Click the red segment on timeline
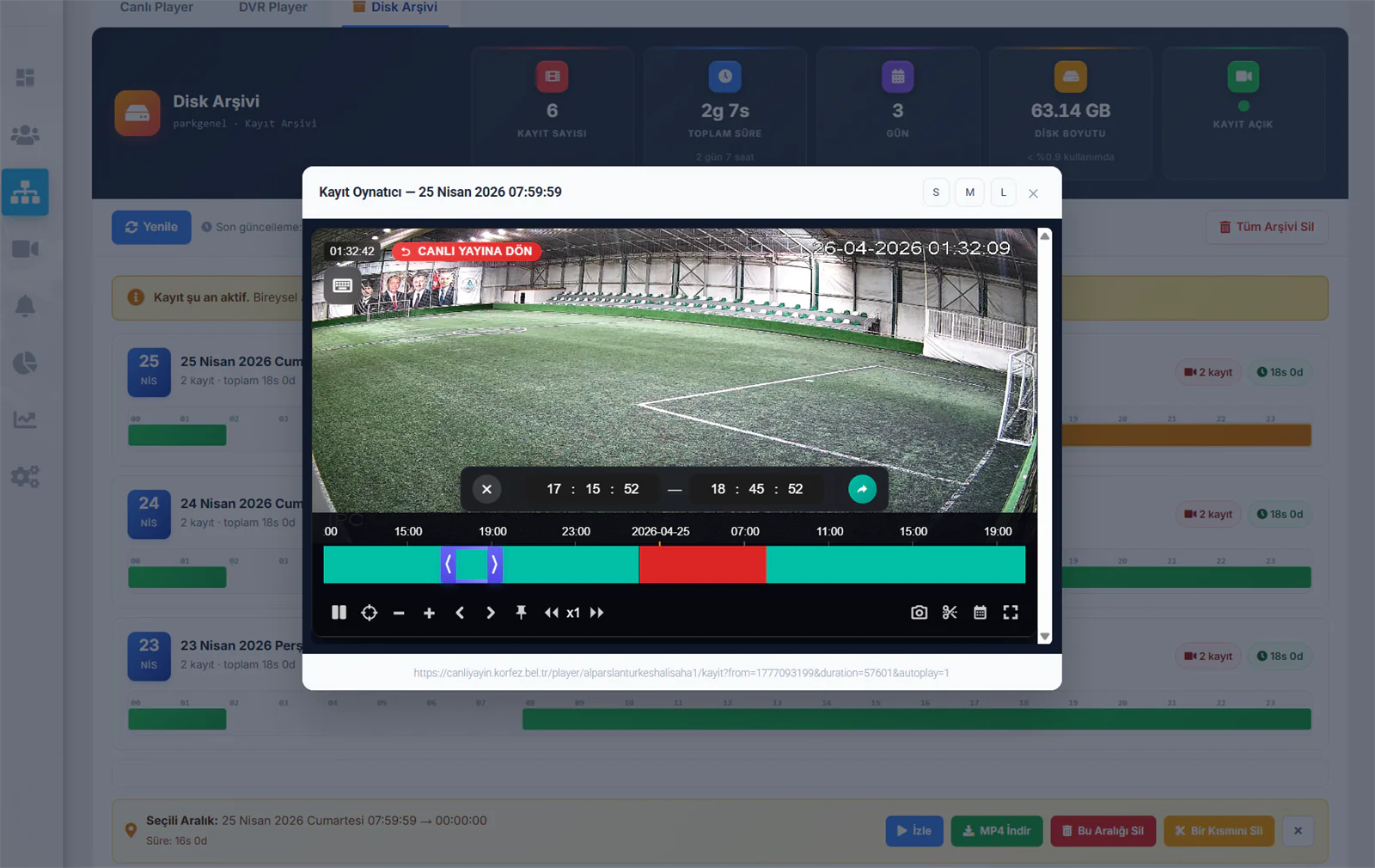The width and height of the screenshot is (1375, 868). [x=702, y=565]
